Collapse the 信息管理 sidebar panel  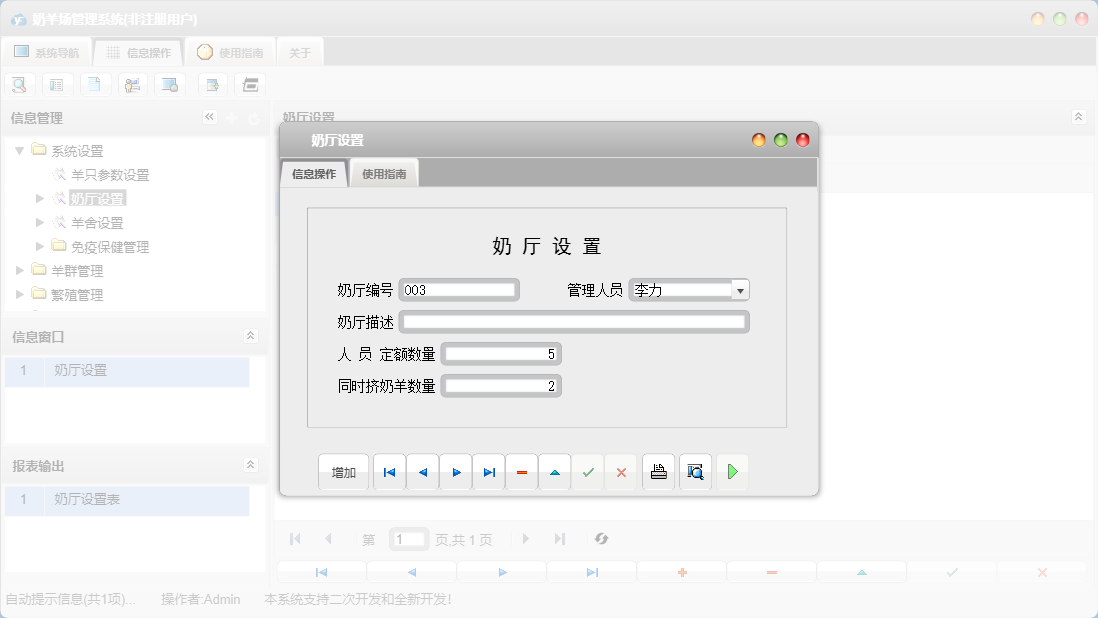click(x=209, y=117)
